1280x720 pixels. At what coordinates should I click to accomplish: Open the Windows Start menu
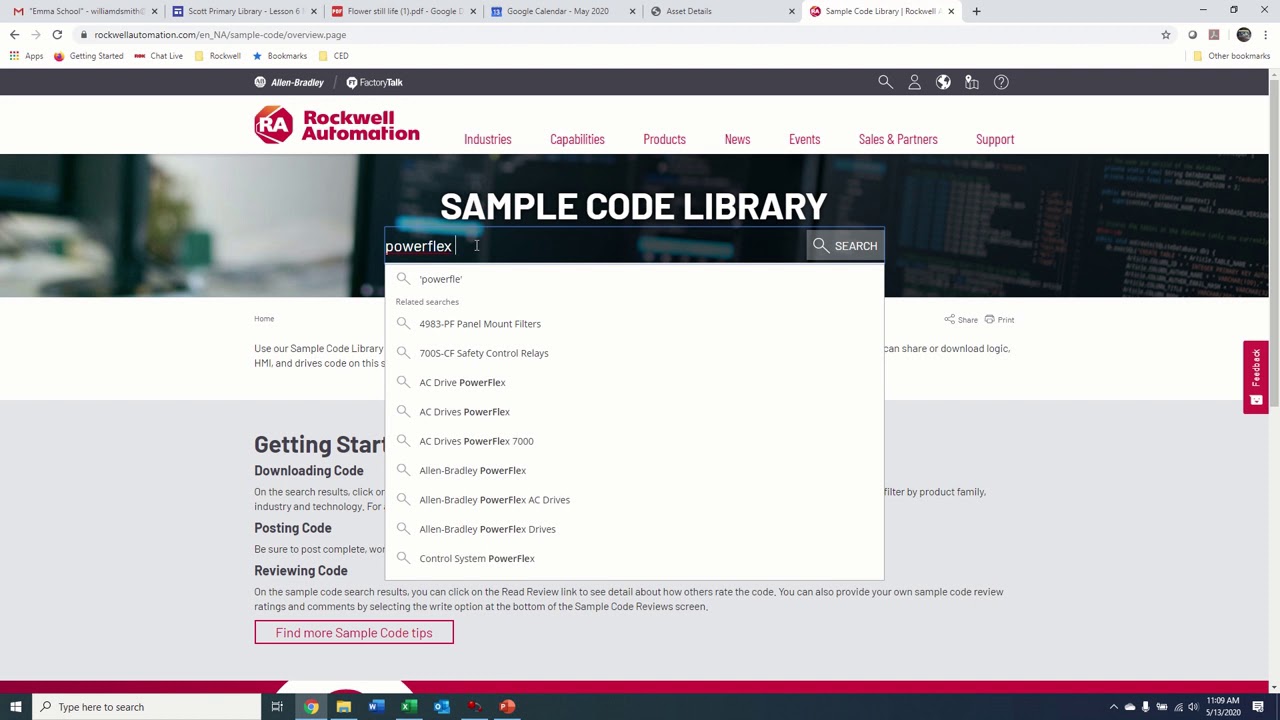pos(16,707)
